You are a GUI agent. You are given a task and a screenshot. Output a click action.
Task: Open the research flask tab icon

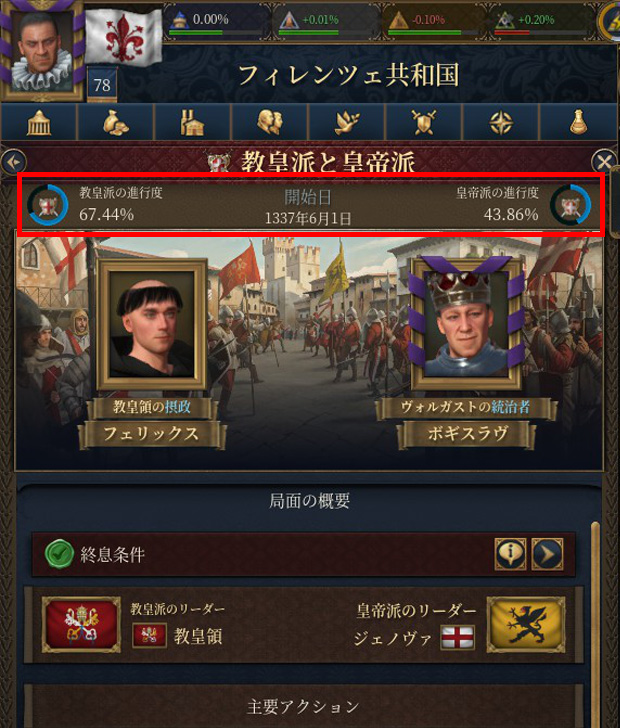[x=578, y=122]
